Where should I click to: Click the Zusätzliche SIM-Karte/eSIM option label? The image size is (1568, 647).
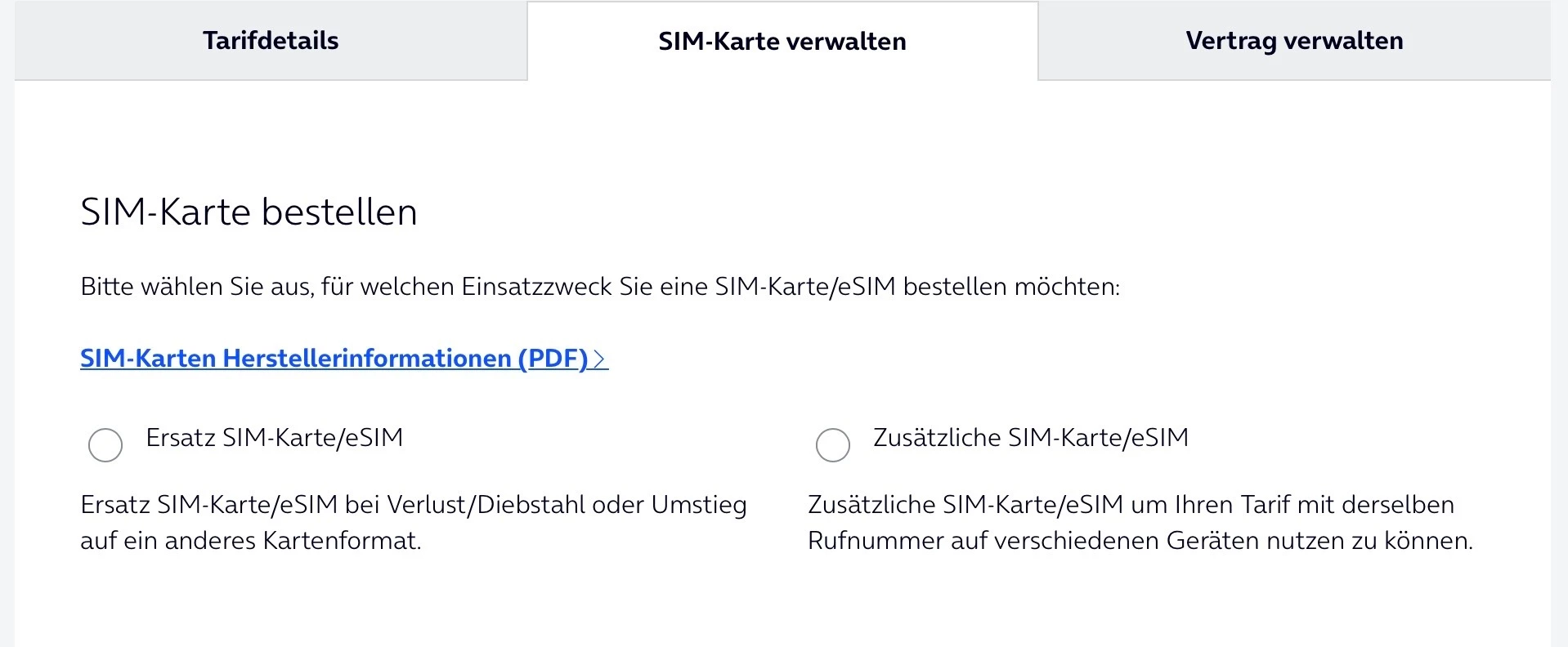tap(1031, 438)
